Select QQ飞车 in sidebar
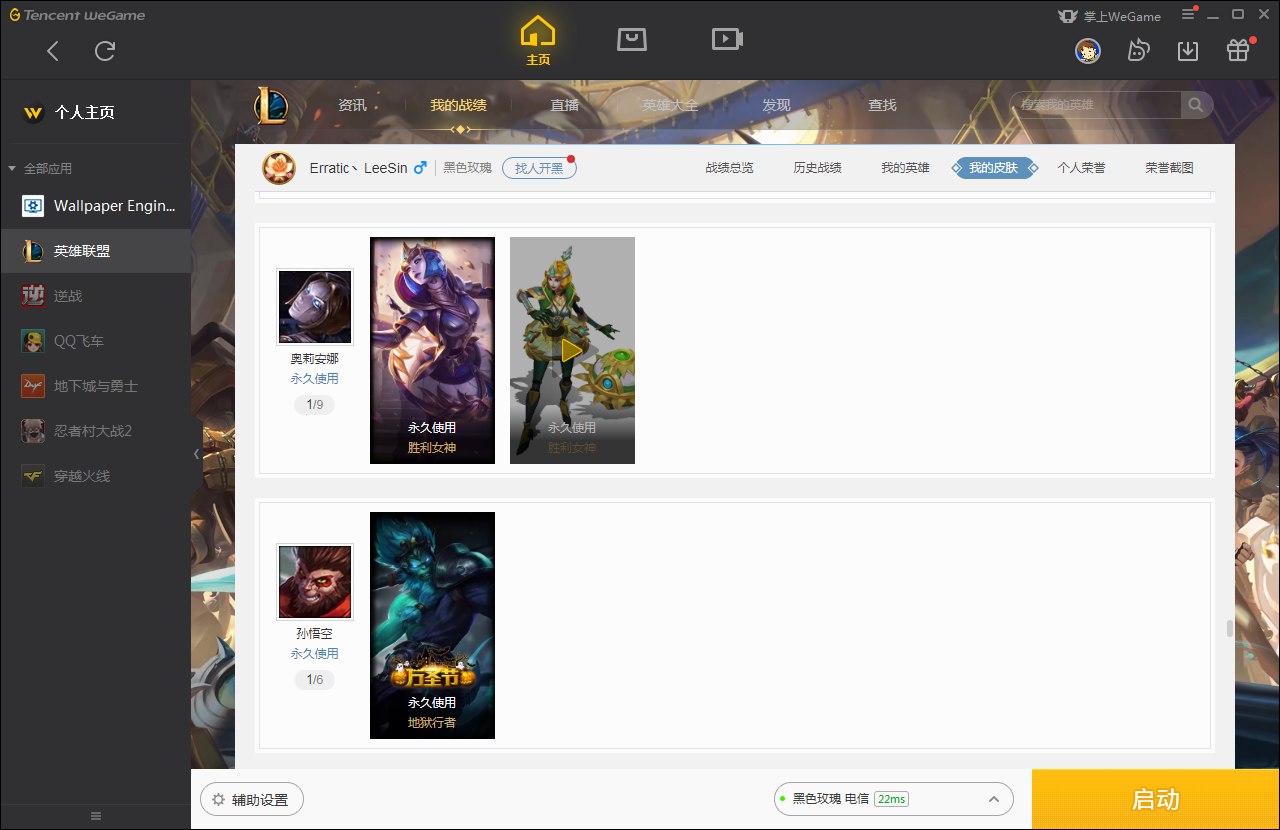The width and height of the screenshot is (1280, 830). tap(95, 341)
